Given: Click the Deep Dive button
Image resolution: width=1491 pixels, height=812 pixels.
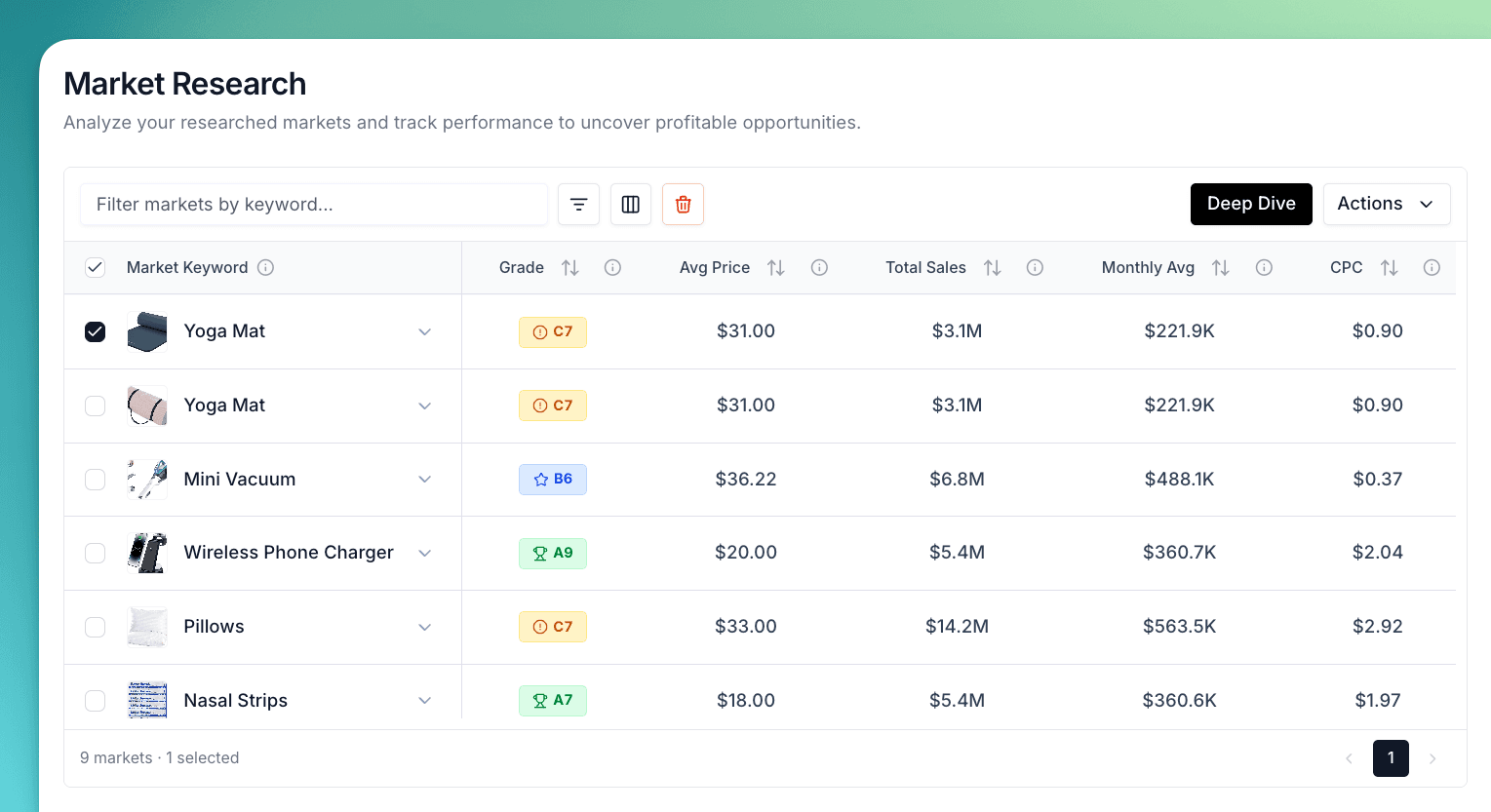Looking at the screenshot, I should [1251, 204].
